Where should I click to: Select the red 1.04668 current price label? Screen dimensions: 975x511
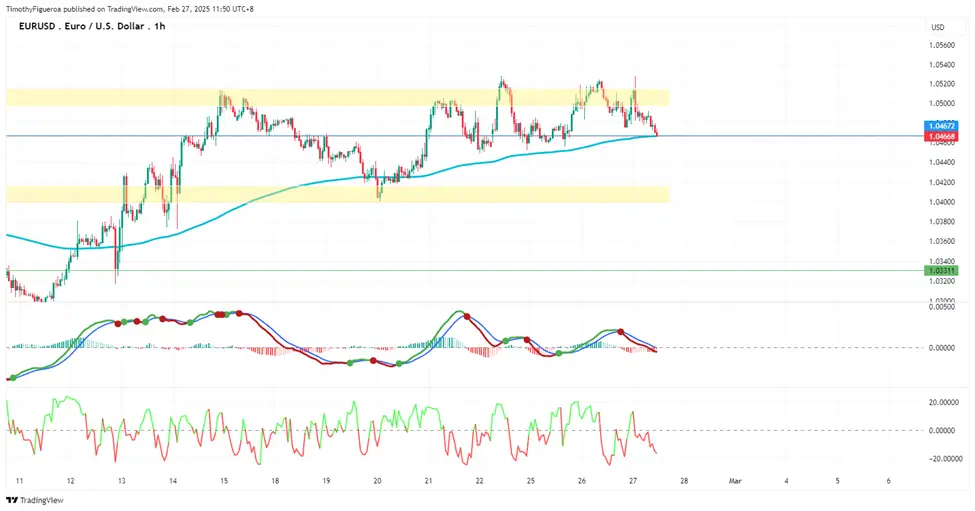pos(943,136)
